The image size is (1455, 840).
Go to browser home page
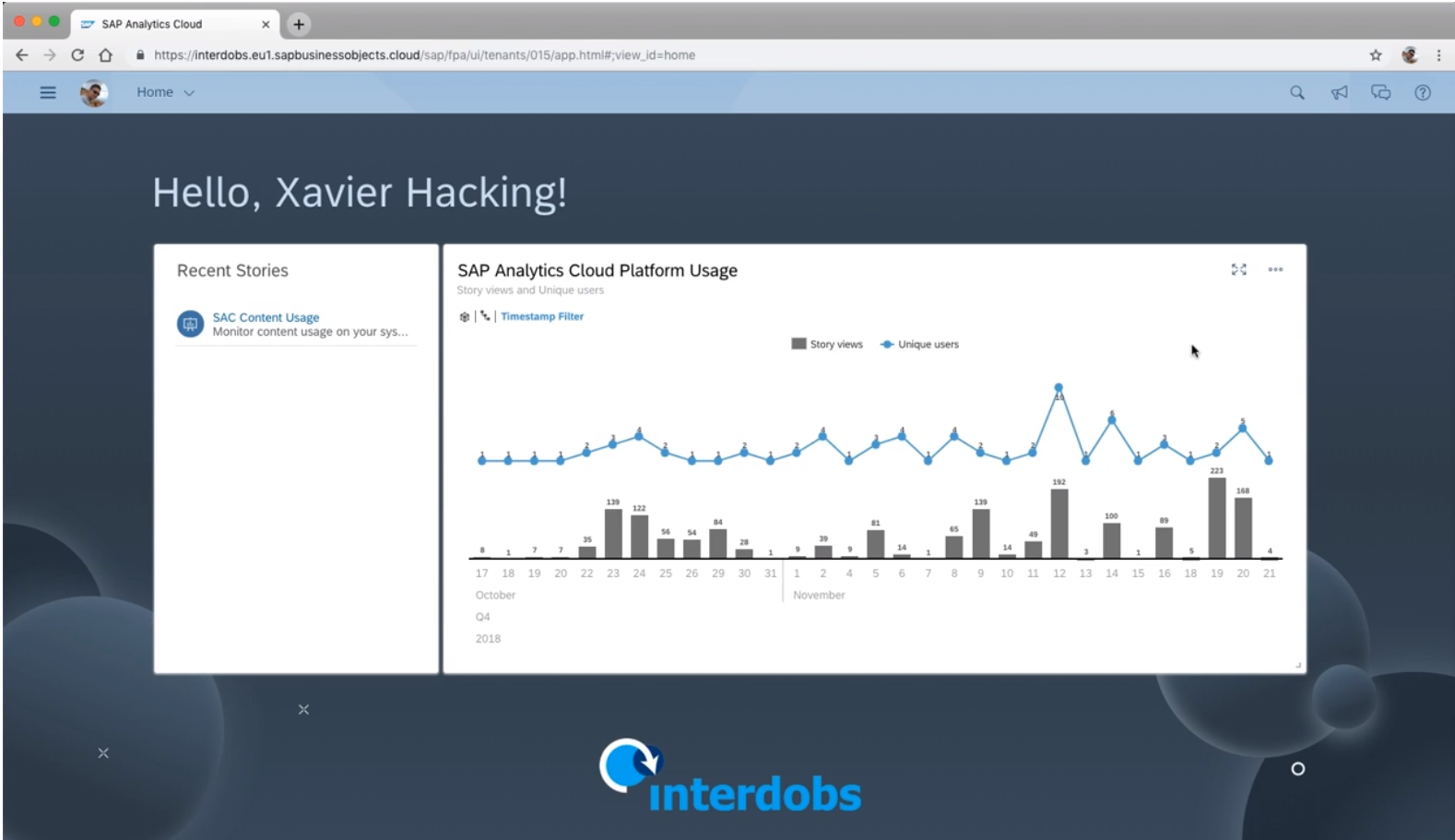106,55
